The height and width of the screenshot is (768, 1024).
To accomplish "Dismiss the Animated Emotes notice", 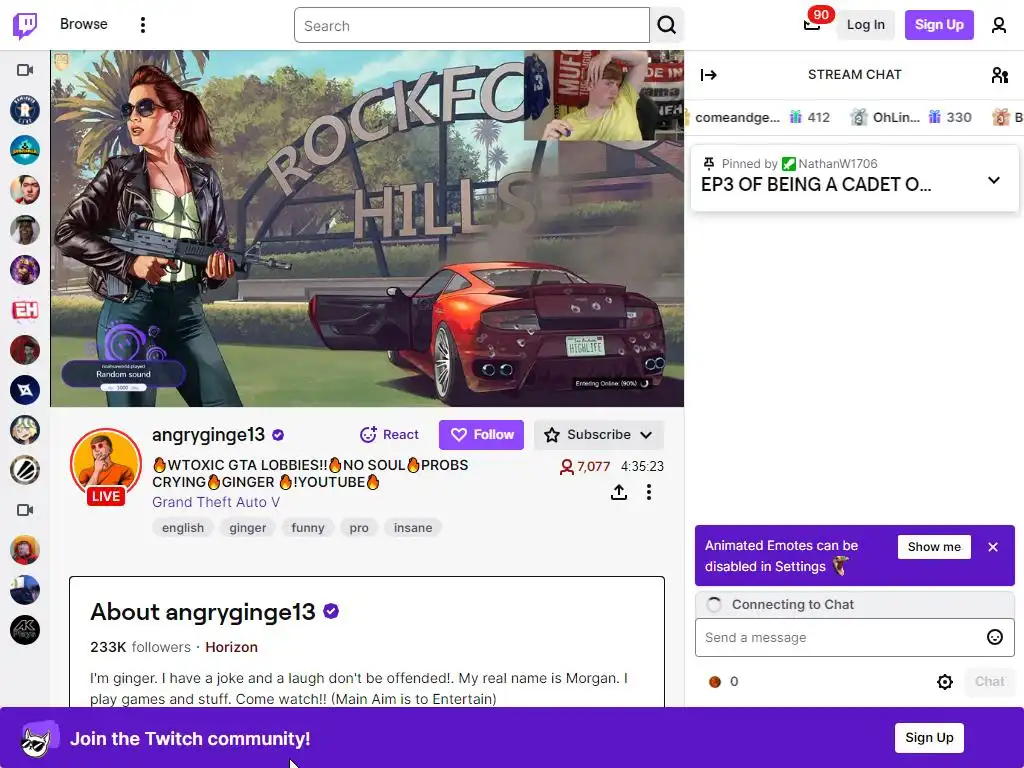I will [x=993, y=547].
